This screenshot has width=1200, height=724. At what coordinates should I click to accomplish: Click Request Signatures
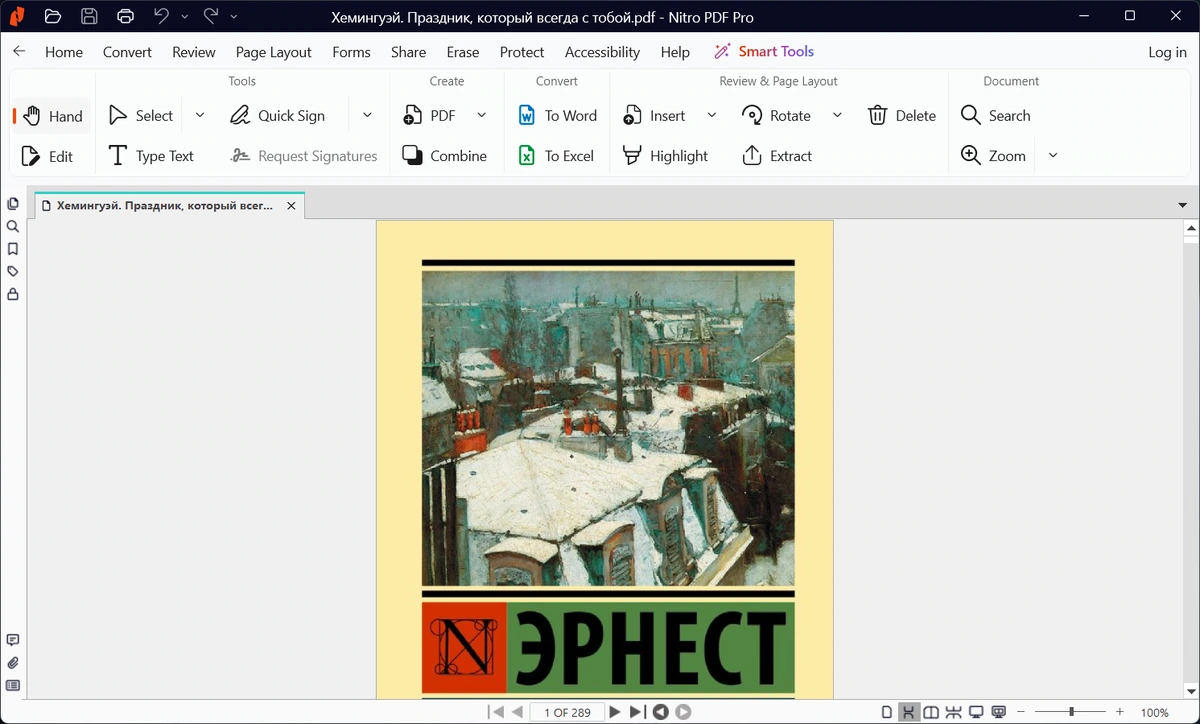pyautogui.click(x=303, y=156)
